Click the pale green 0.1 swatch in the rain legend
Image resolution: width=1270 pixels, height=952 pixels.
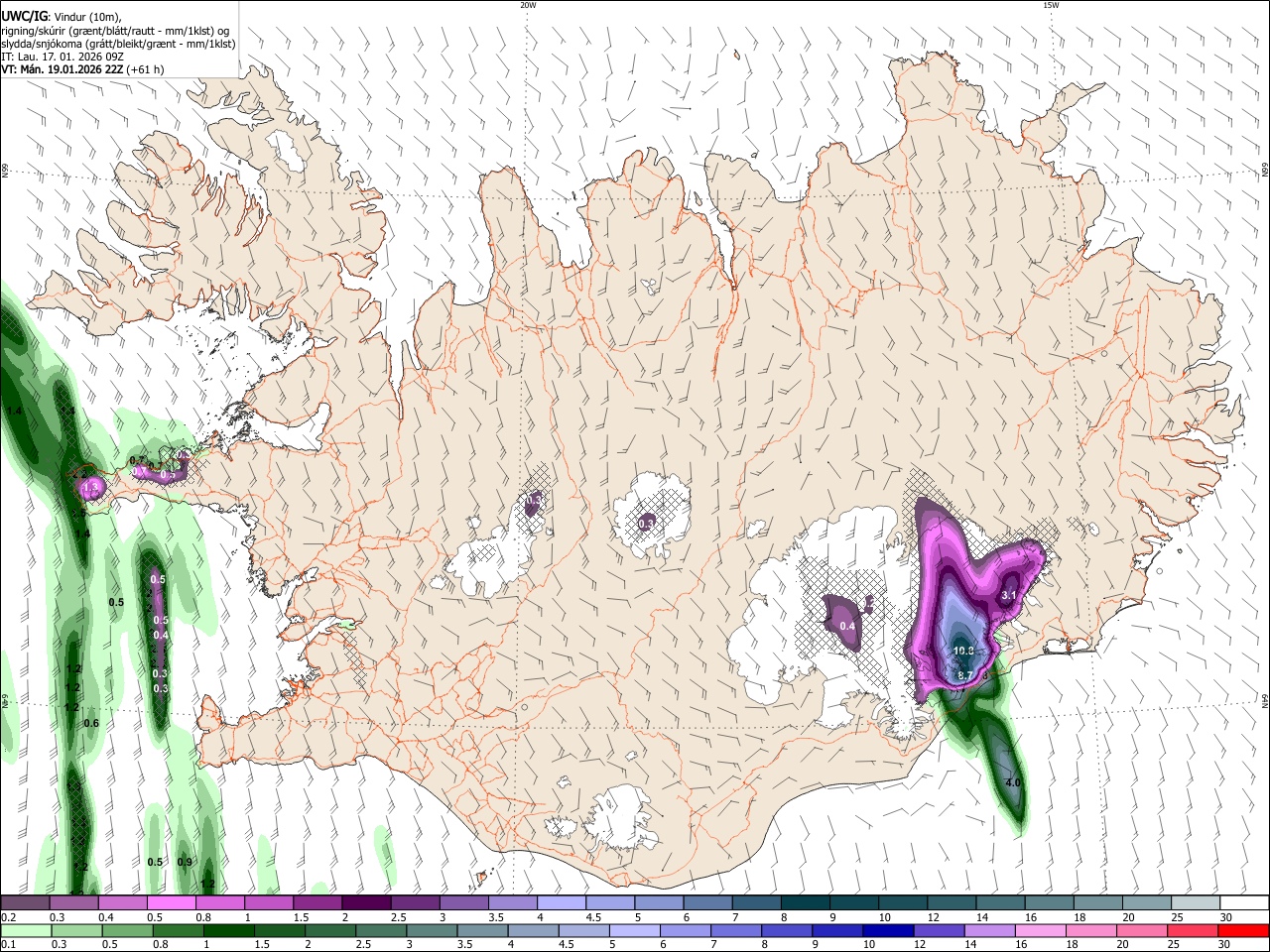25,931
